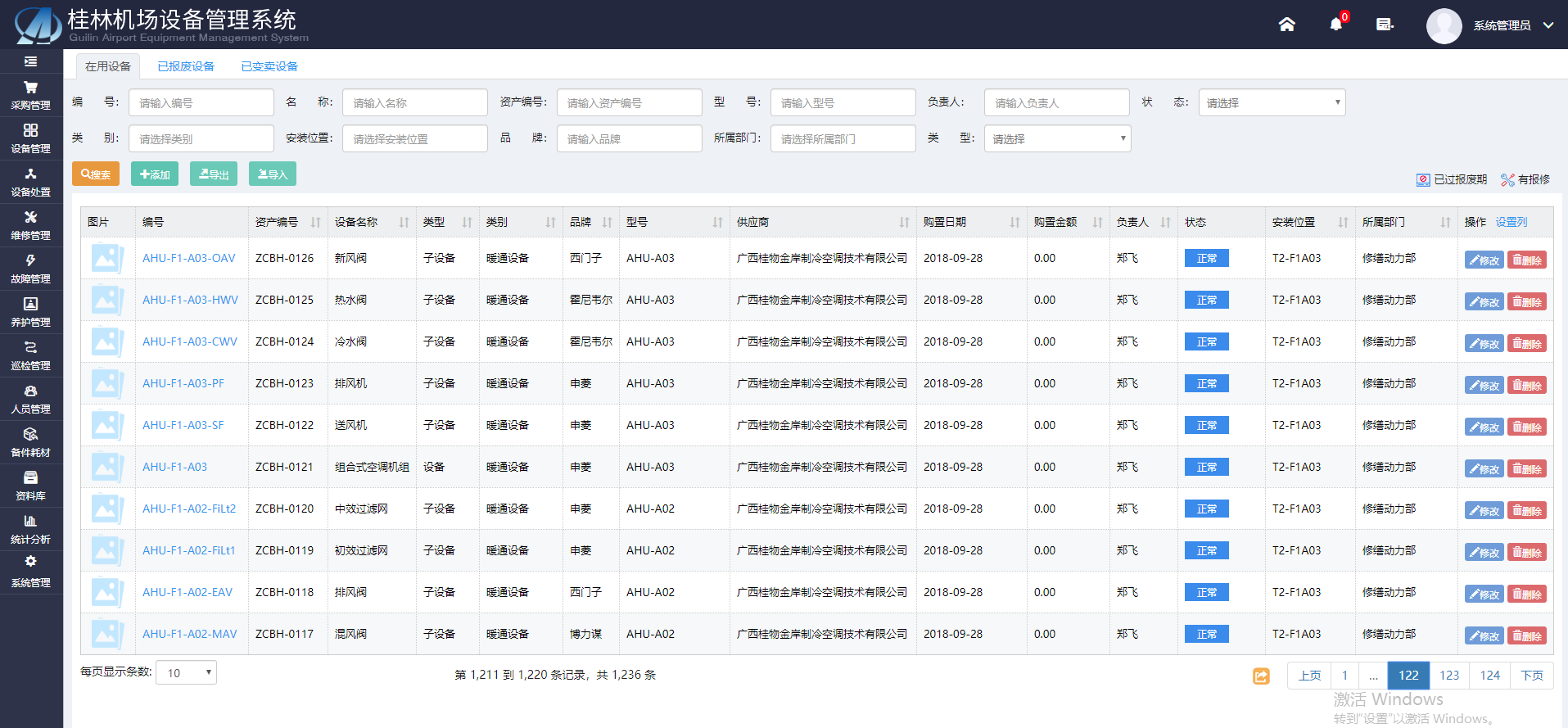Open the AHU-F1-A03-OAV device link

tap(188, 258)
